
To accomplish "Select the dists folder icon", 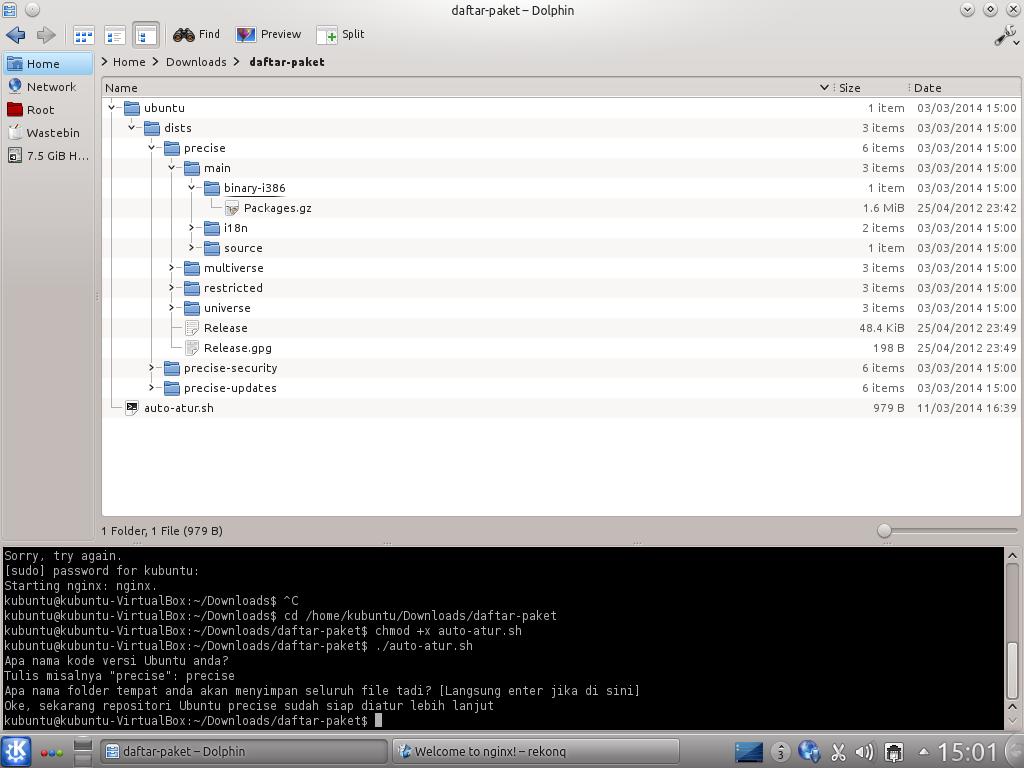I will click(x=152, y=128).
